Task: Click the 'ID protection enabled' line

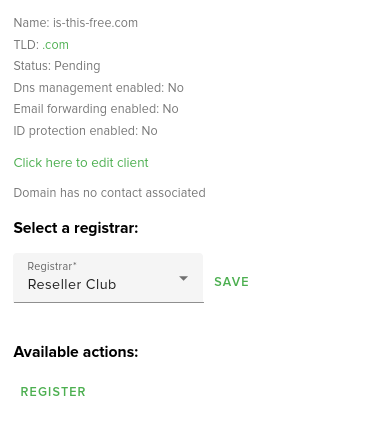Action: point(85,131)
